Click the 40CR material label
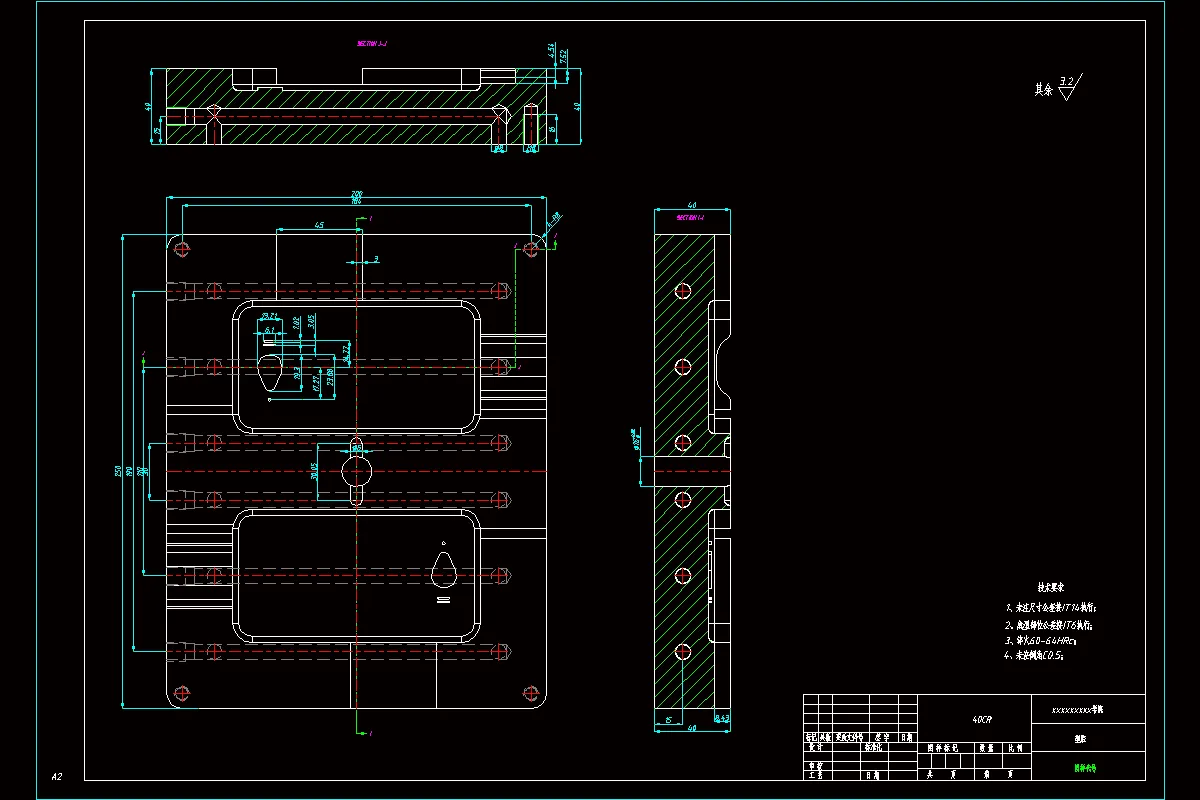The image size is (1200, 800). click(982, 719)
